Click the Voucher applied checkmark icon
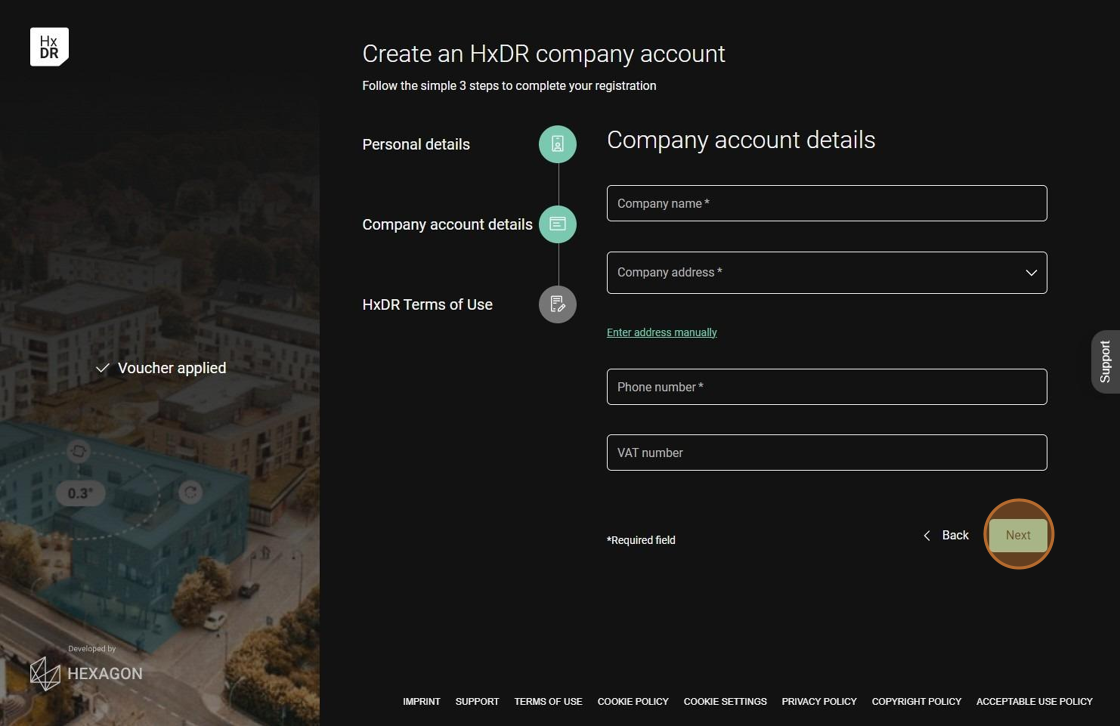 tap(102, 368)
